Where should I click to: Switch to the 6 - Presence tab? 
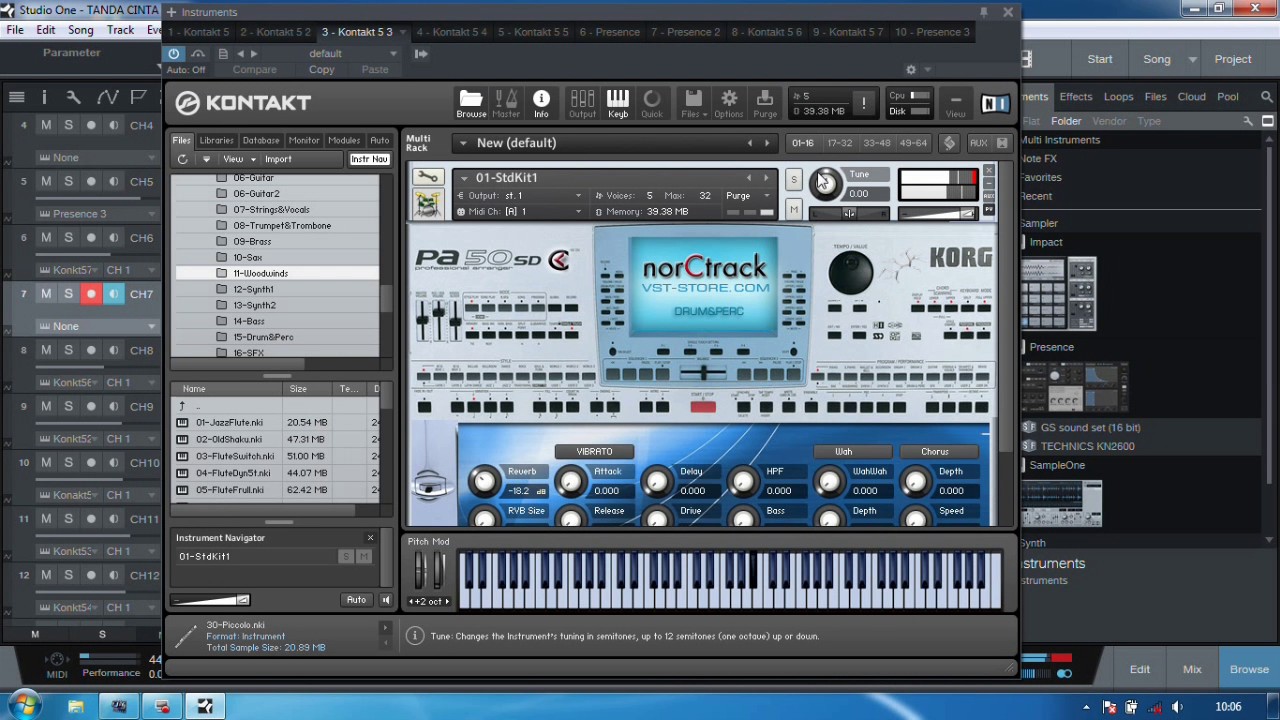pos(609,32)
